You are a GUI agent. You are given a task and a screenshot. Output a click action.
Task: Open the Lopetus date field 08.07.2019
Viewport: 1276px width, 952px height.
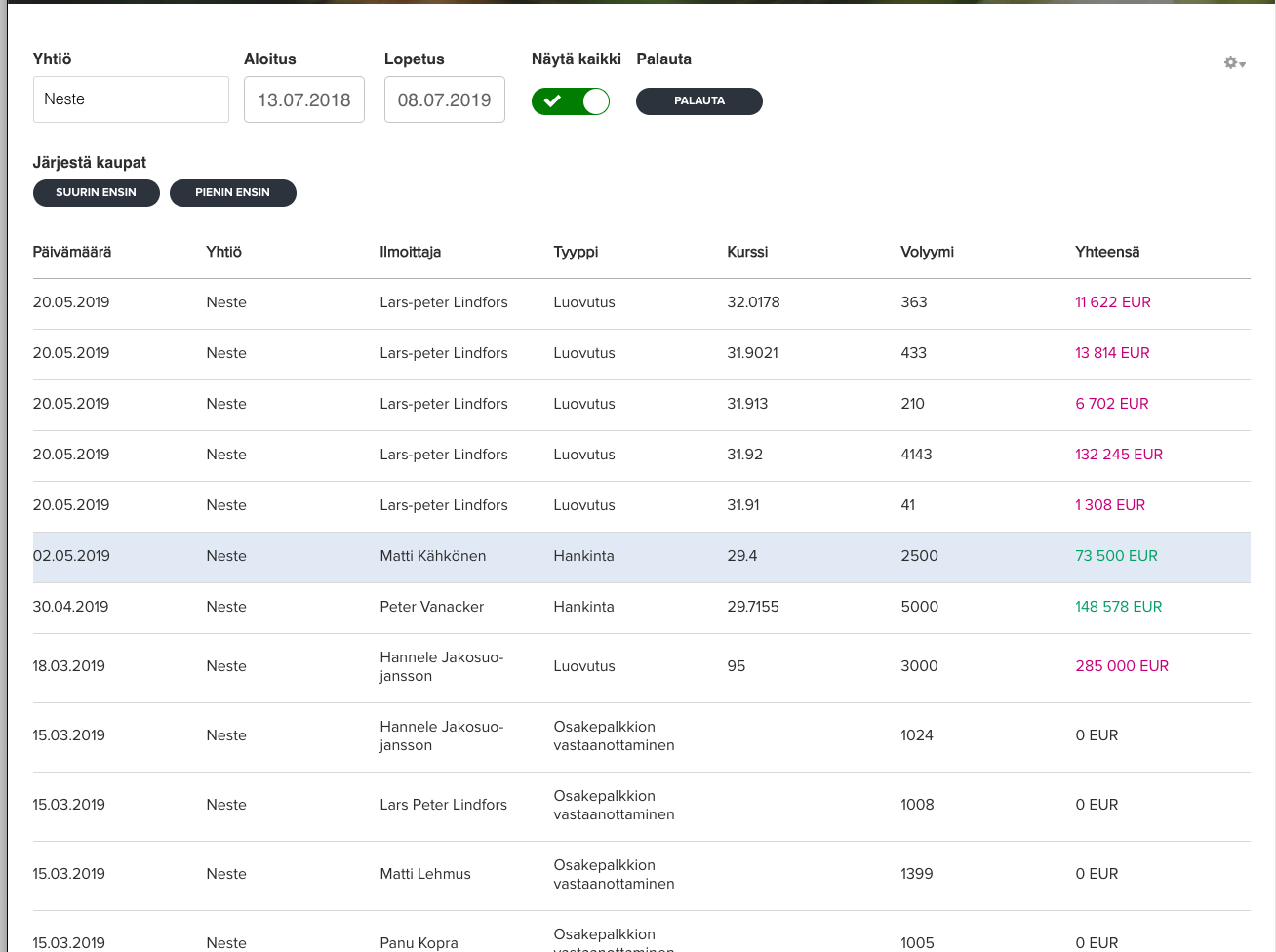click(x=445, y=99)
